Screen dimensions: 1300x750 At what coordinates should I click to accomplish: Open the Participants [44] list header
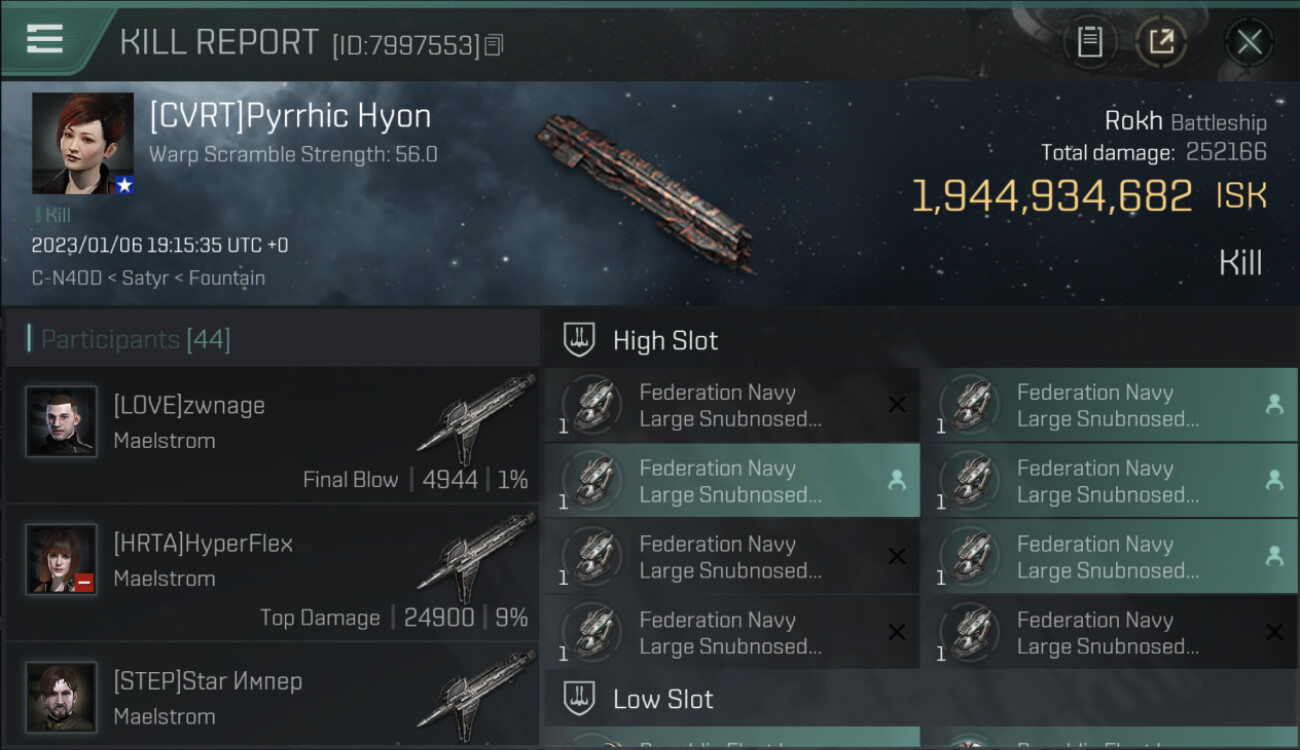click(x=135, y=340)
